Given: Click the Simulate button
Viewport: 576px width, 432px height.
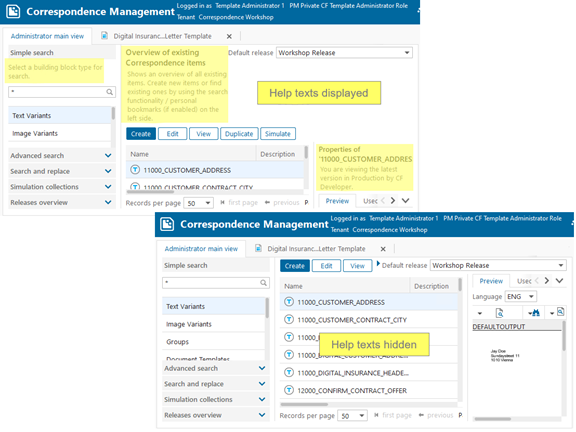Looking at the screenshot, I should point(278,134).
